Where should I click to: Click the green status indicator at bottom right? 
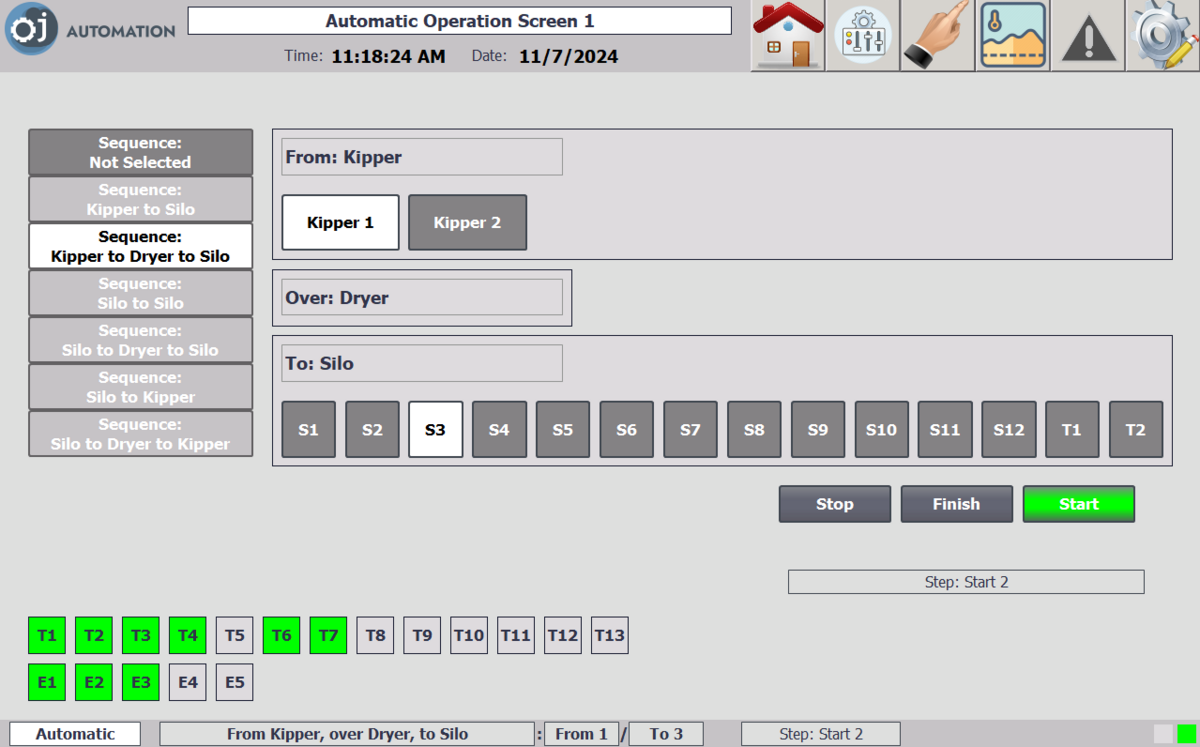(x=1186, y=734)
